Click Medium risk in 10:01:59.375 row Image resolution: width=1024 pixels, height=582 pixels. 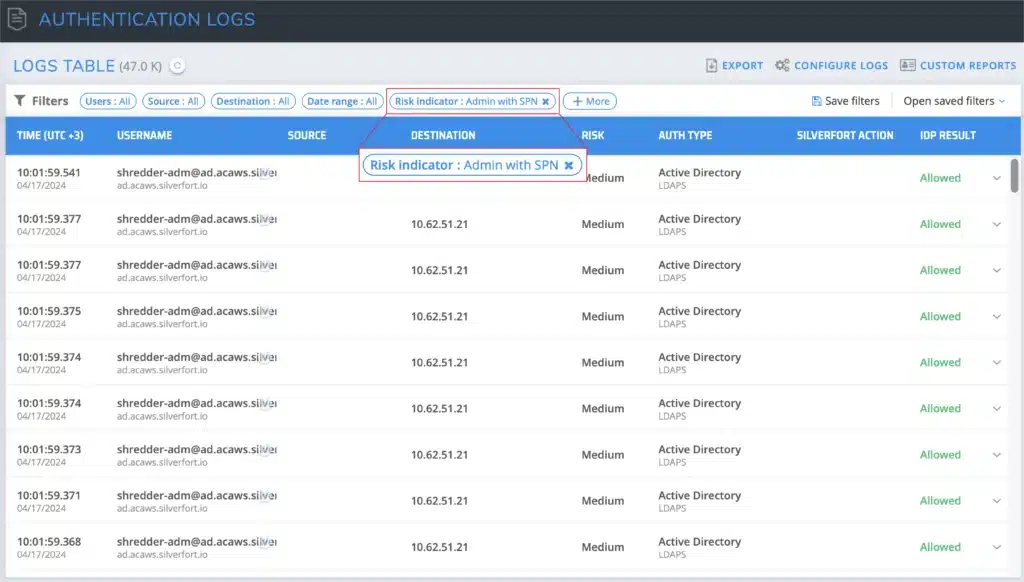tap(603, 316)
